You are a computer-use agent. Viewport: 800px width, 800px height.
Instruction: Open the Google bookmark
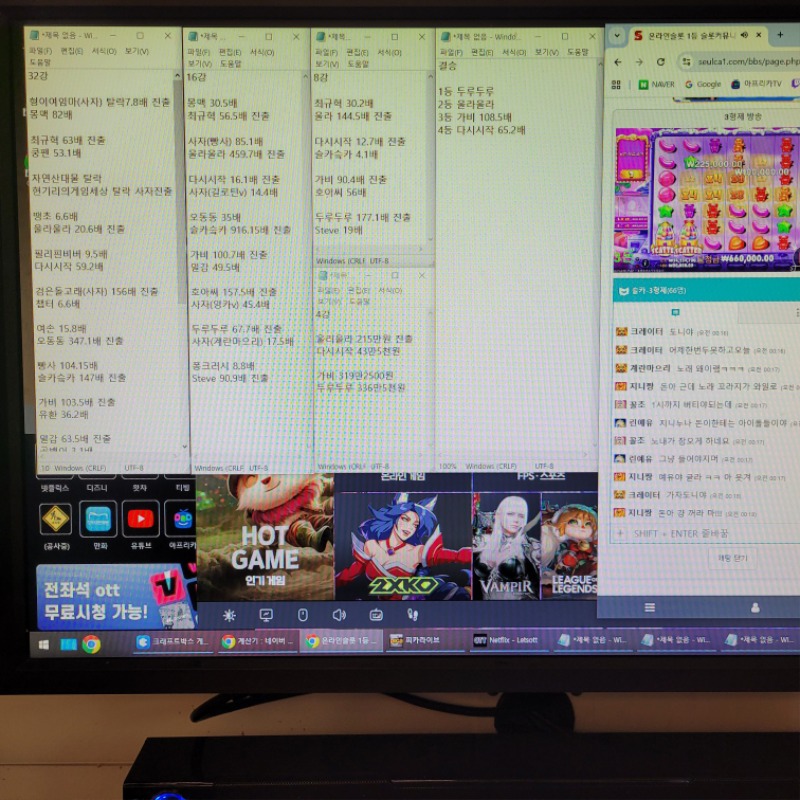tap(703, 85)
